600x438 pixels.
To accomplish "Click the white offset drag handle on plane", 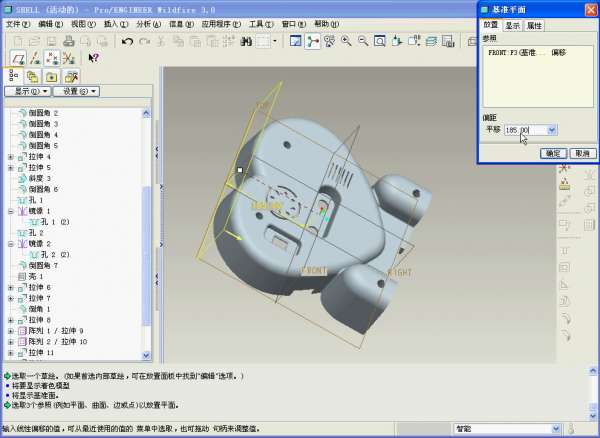I will 240,170.
